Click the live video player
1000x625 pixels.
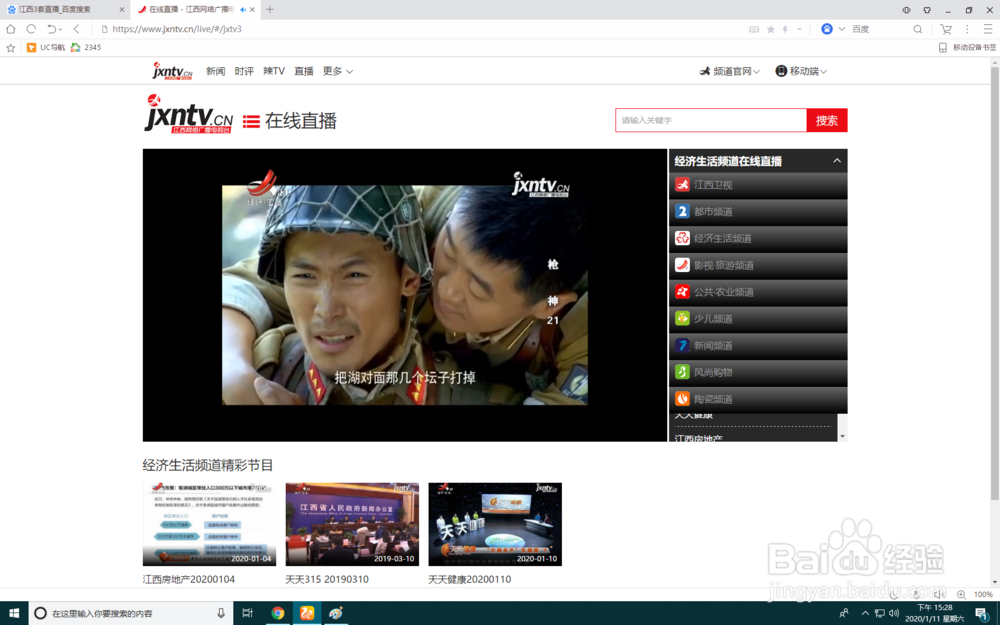click(x=404, y=295)
